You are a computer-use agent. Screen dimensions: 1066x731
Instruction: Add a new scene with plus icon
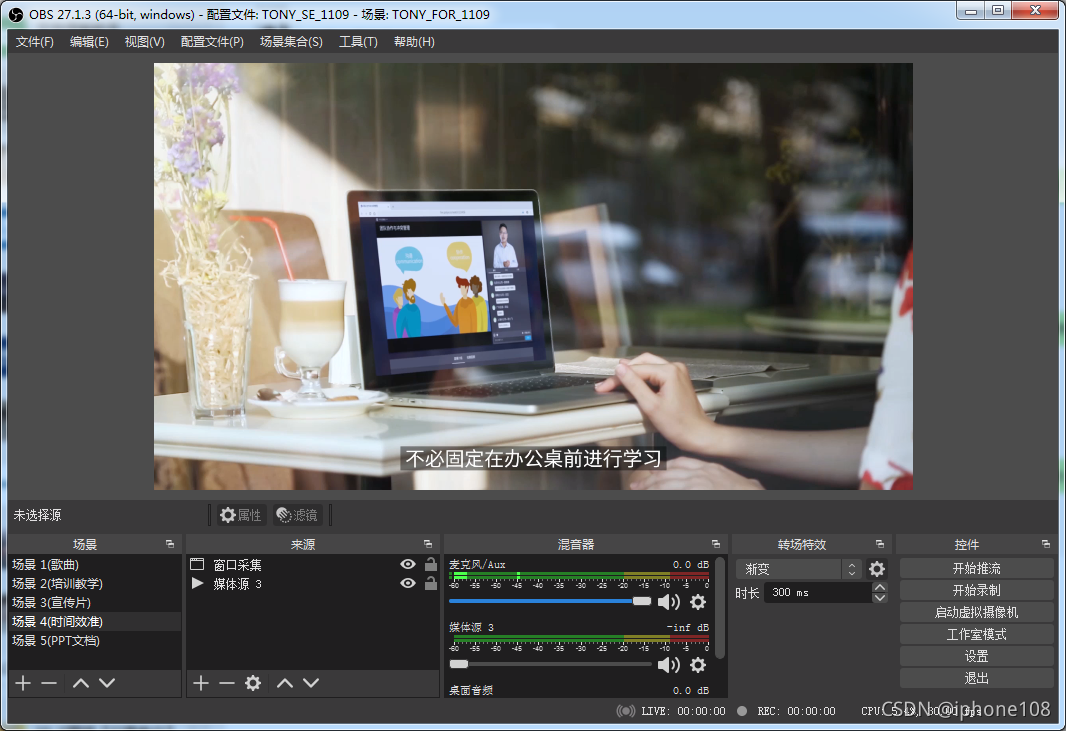coord(23,683)
